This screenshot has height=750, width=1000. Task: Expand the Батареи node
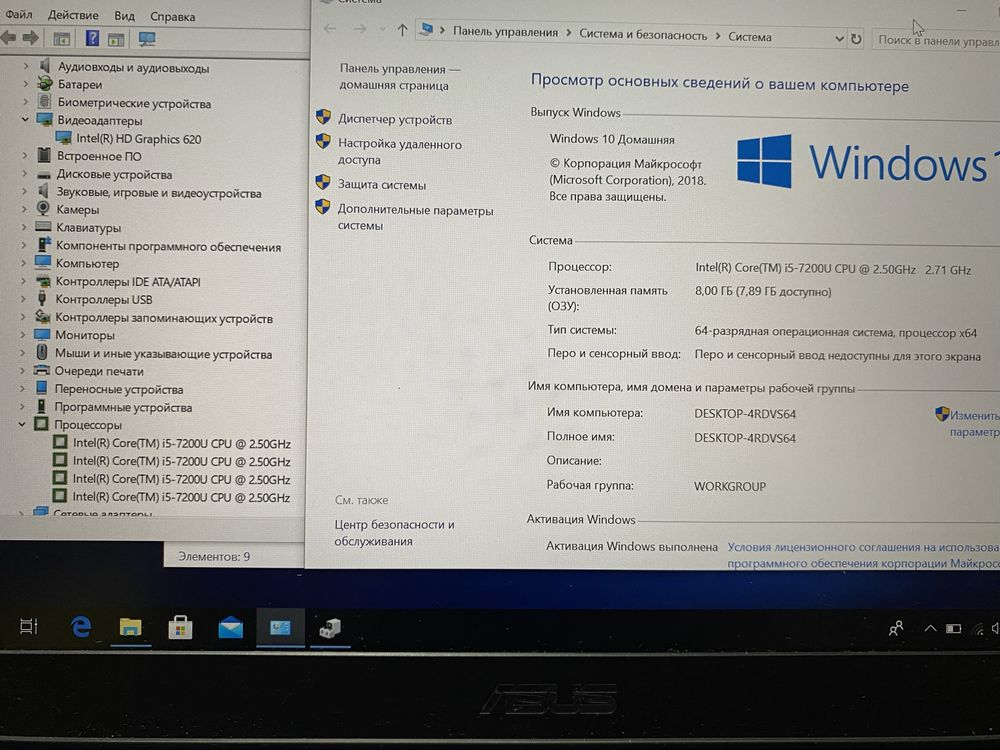tap(26, 83)
